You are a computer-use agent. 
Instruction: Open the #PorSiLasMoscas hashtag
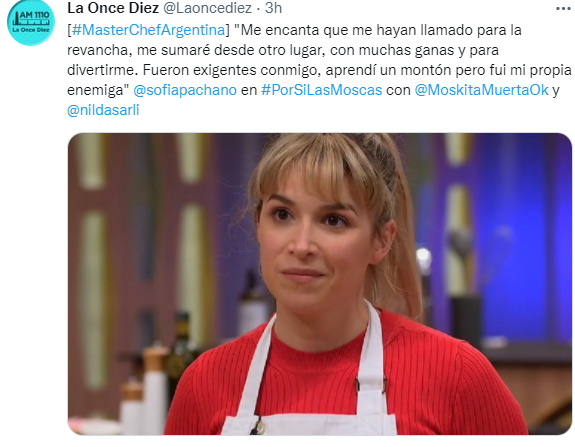(x=322, y=90)
